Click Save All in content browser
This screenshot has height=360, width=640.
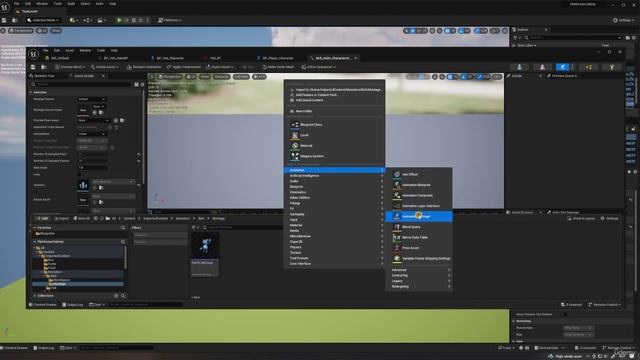(81, 218)
